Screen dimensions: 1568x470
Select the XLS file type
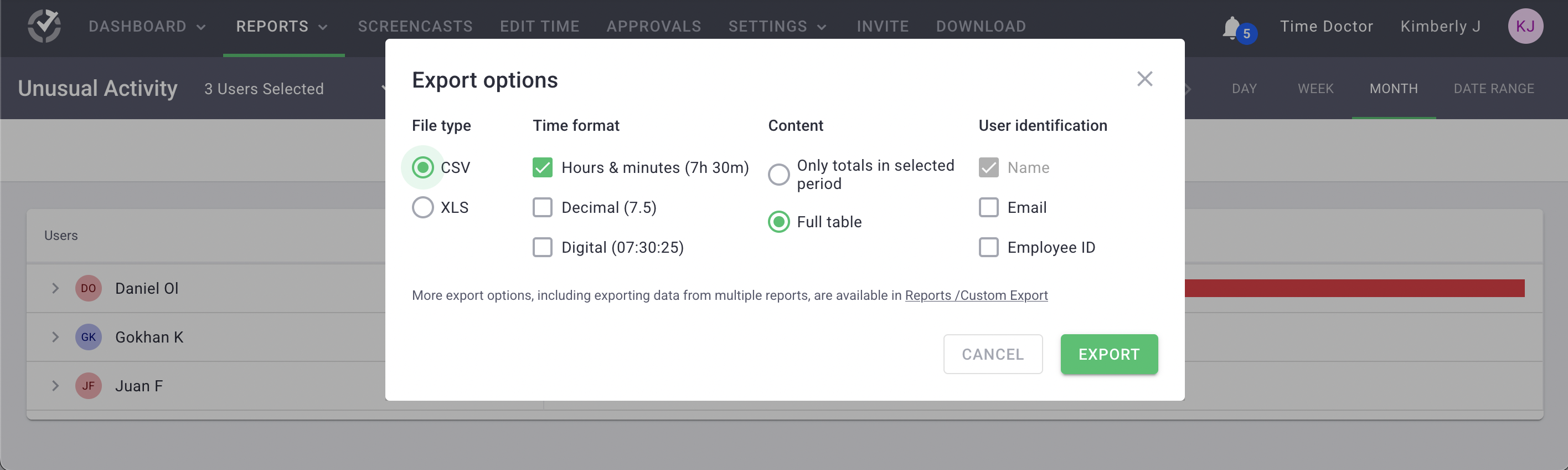[422, 207]
